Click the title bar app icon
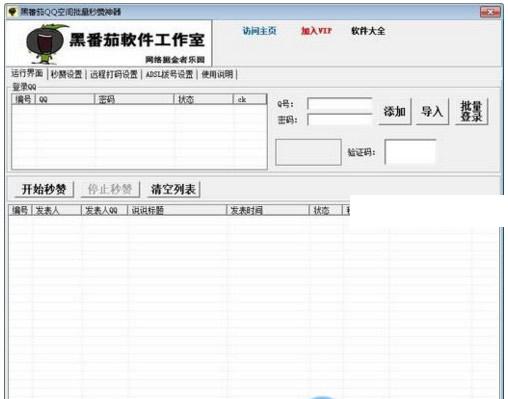 pyautogui.click(x=13, y=12)
